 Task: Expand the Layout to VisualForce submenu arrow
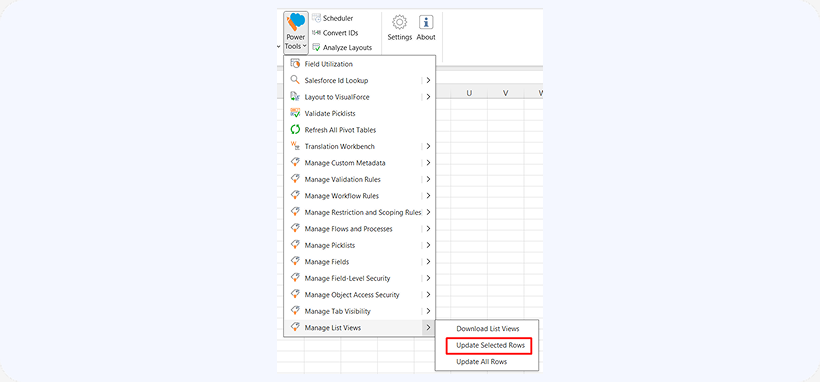coord(428,97)
